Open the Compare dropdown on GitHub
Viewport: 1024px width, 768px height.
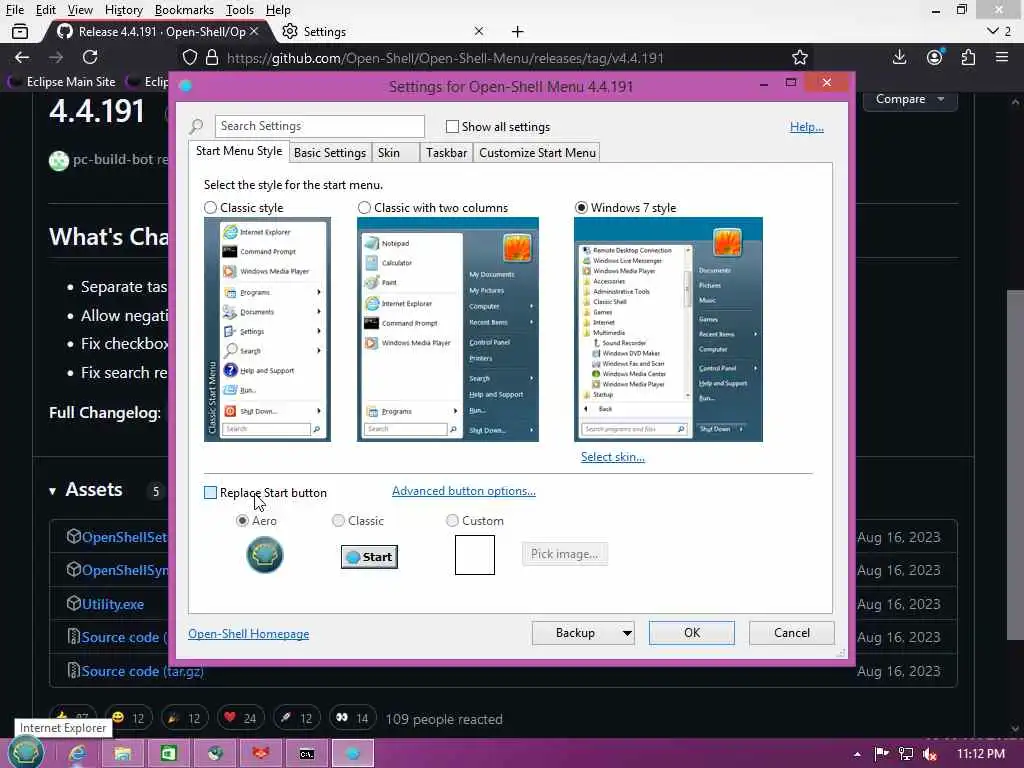pyautogui.click(x=910, y=99)
